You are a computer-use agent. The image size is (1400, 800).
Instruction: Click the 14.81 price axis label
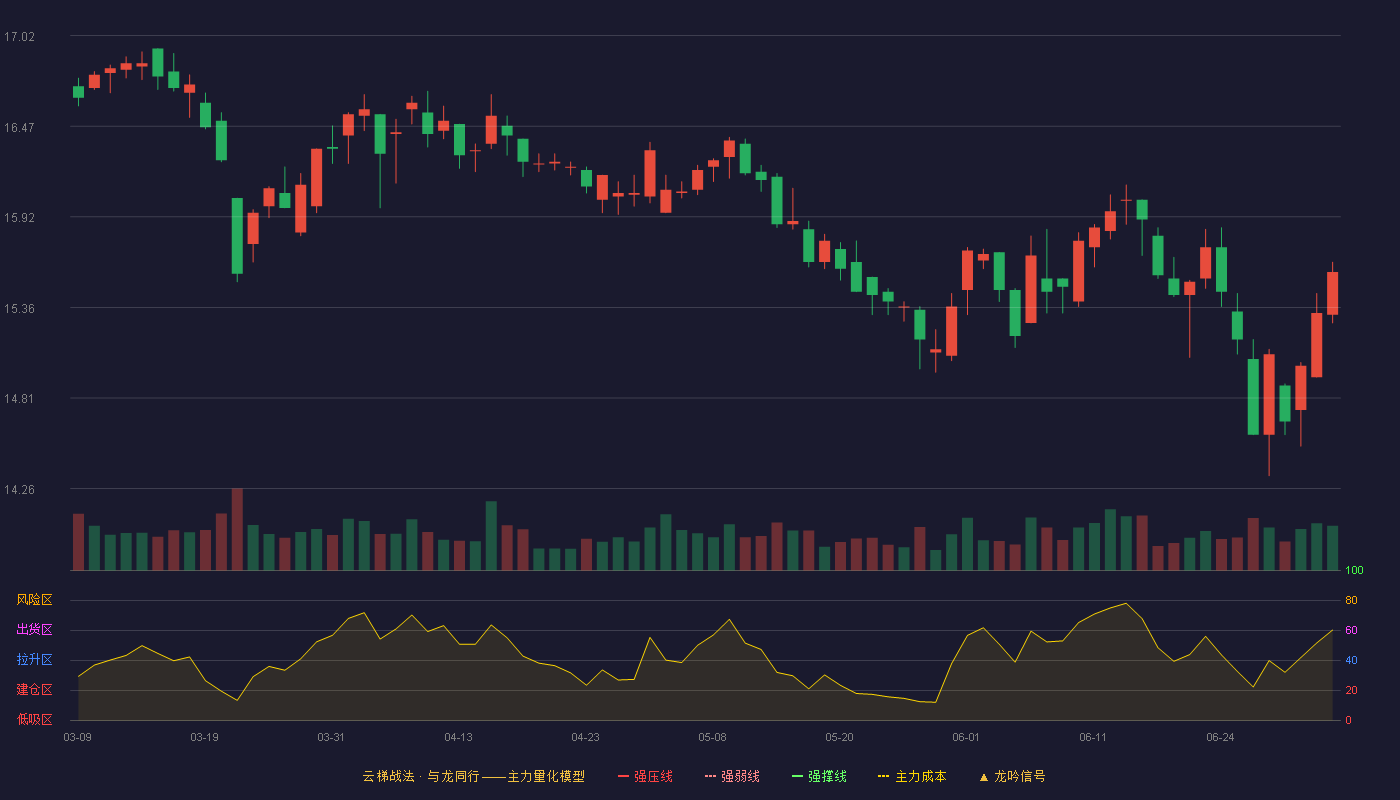[x=19, y=399]
